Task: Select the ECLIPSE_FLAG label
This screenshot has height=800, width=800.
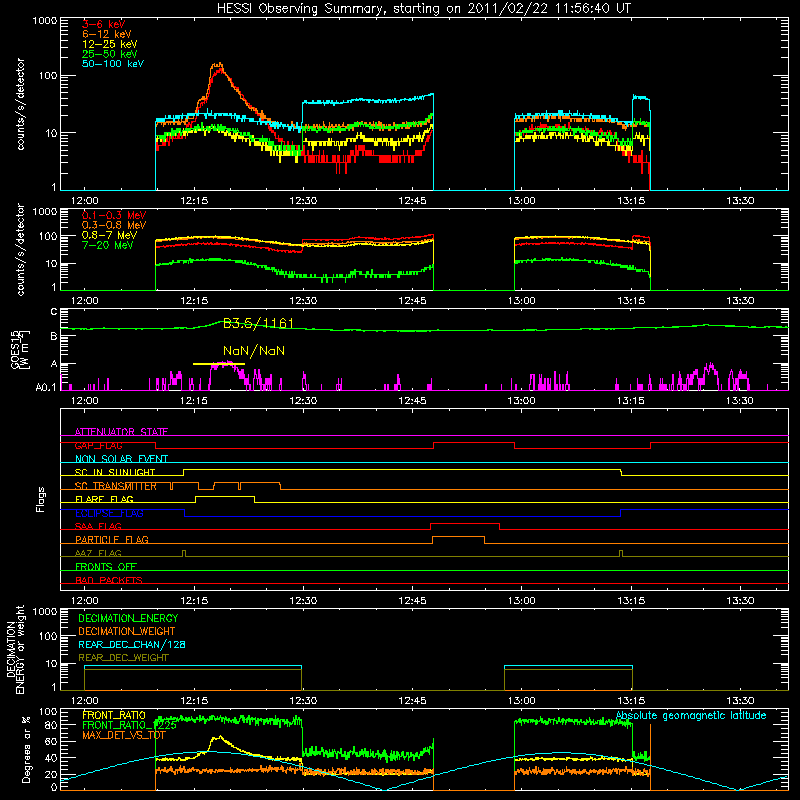Action: pyautogui.click(x=109, y=513)
